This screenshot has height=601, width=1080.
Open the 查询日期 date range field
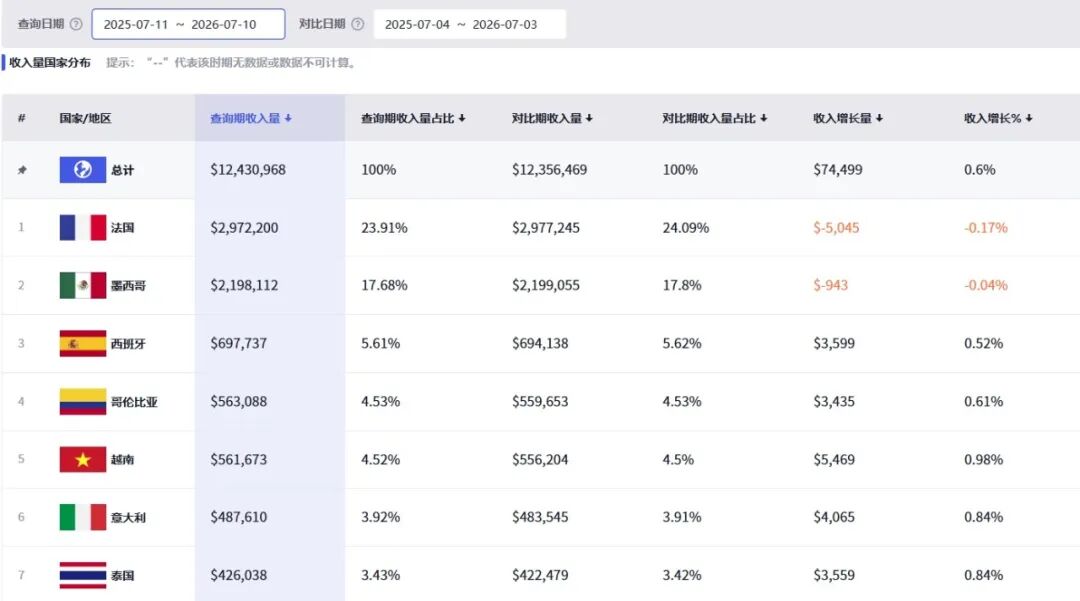[x=188, y=24]
